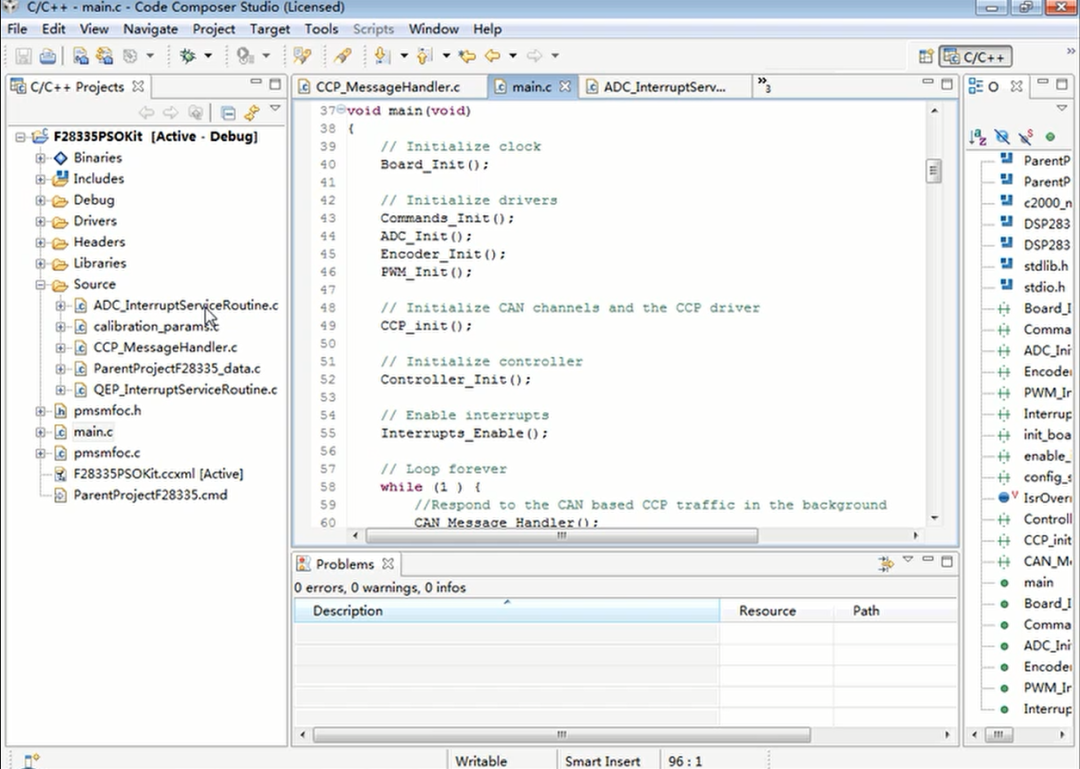Switch to CCP_MessageHandler.c editor tab
Viewport: 1080px width, 769px height.
point(387,87)
